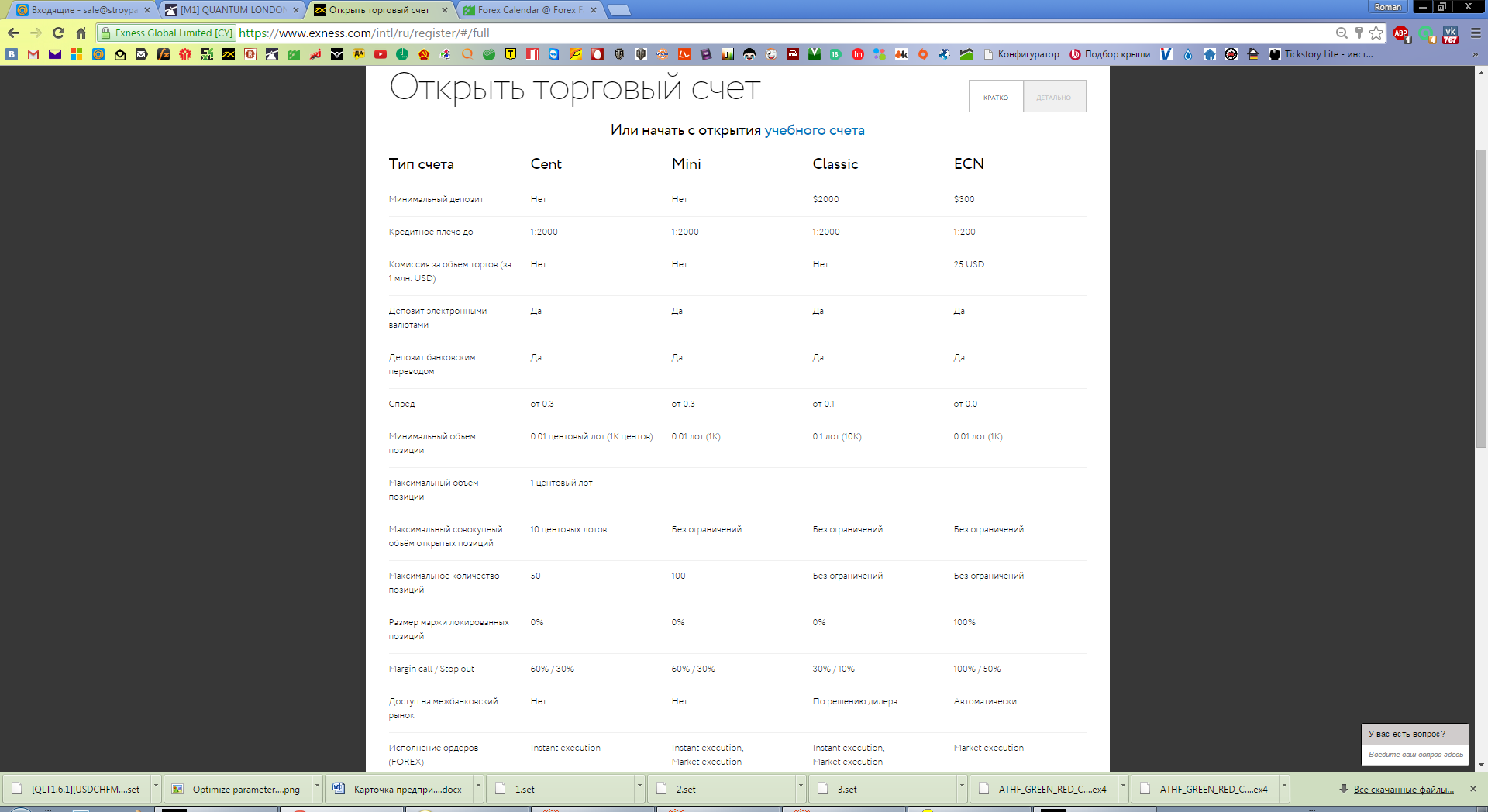Click the saved password key icon

(x=1359, y=33)
